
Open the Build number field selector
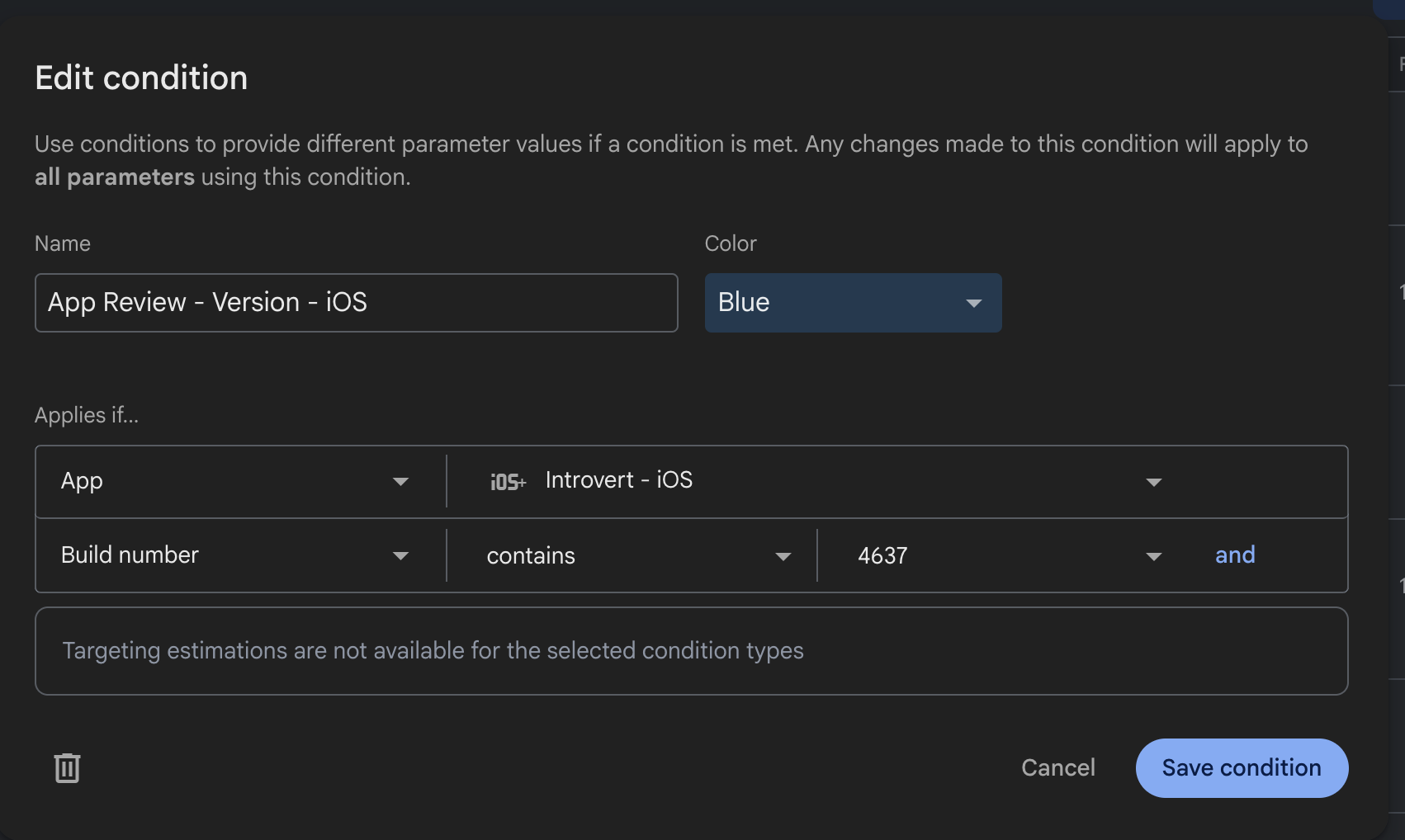(x=231, y=555)
